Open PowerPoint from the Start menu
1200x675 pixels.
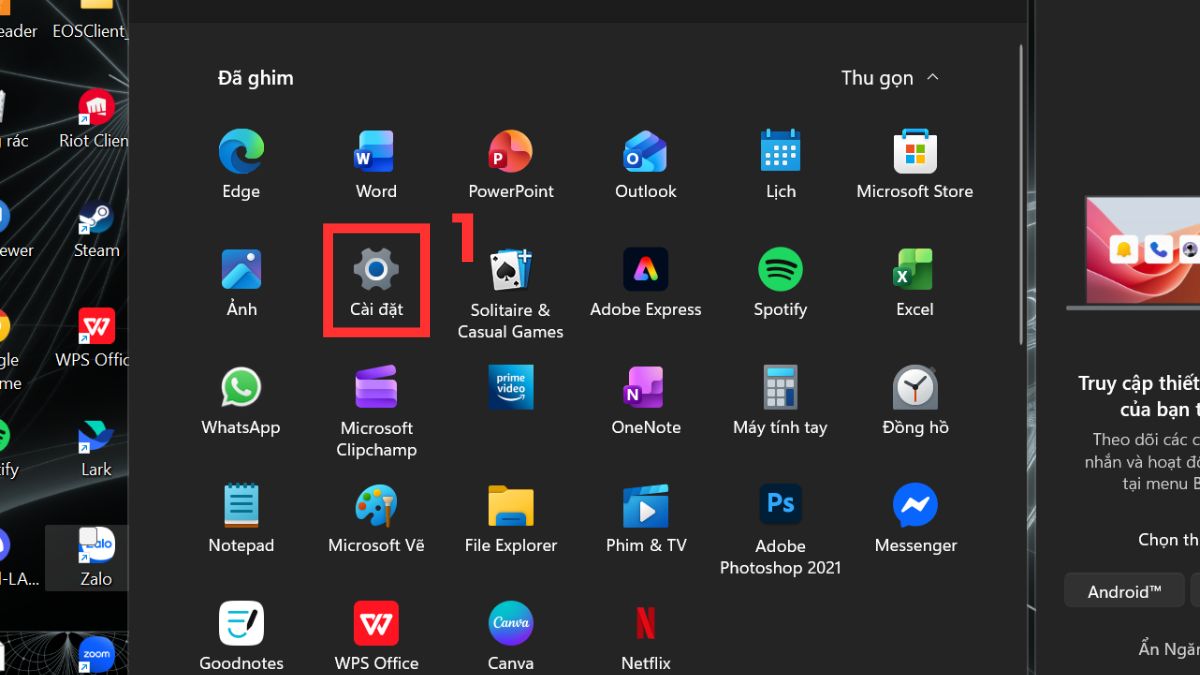(511, 165)
